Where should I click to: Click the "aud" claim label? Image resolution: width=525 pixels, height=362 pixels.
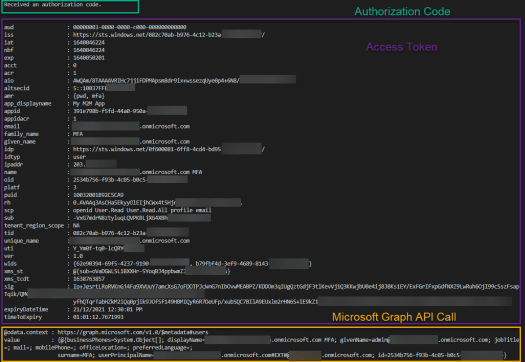point(9,27)
